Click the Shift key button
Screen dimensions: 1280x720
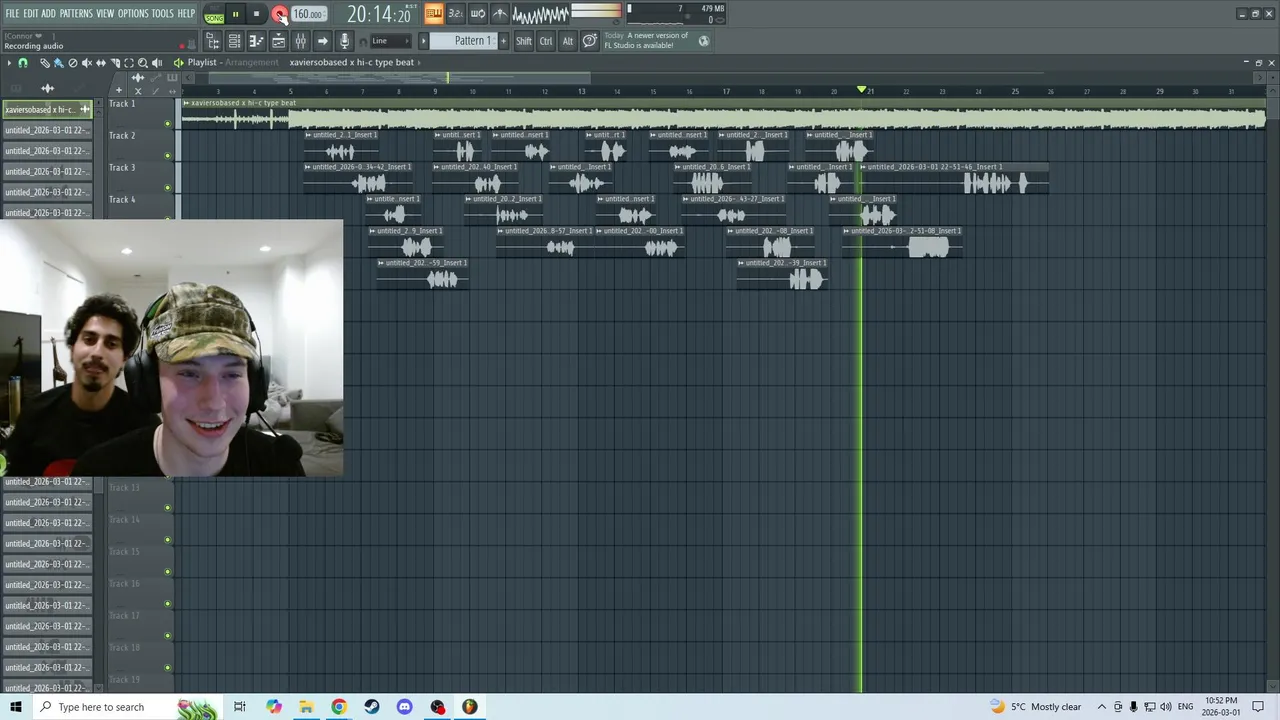tap(524, 41)
